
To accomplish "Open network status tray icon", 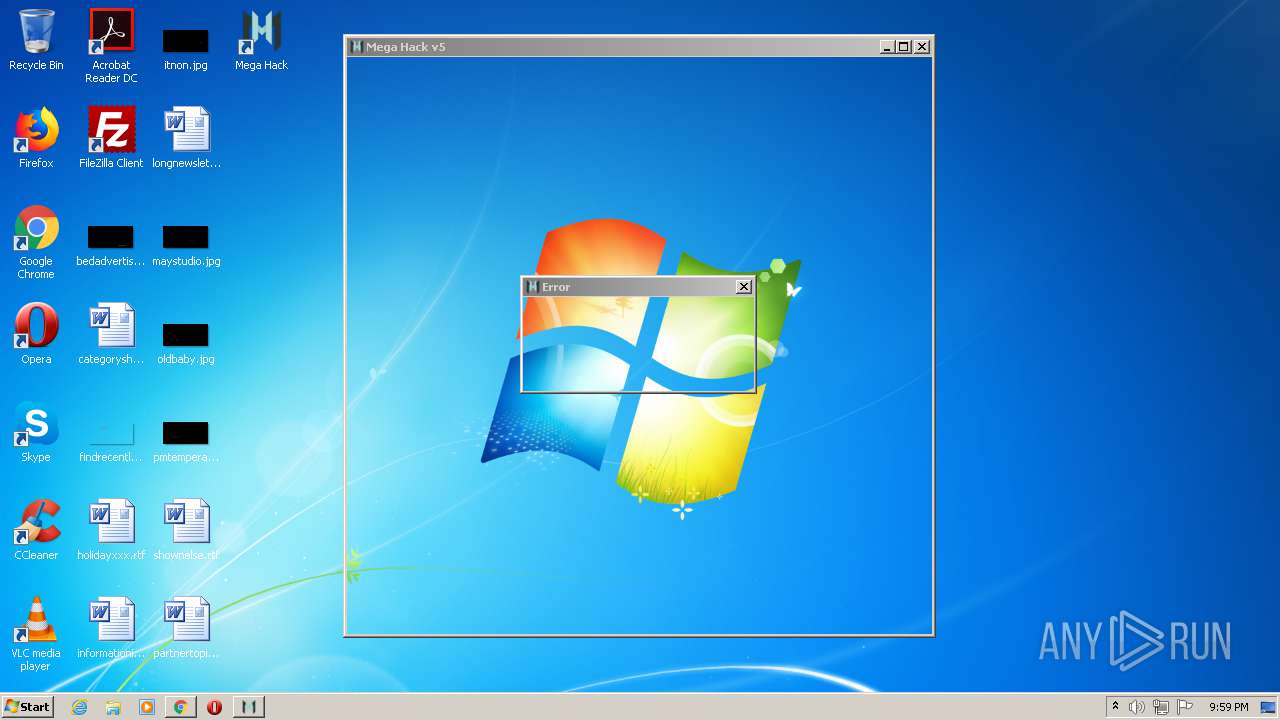I will 1160,707.
